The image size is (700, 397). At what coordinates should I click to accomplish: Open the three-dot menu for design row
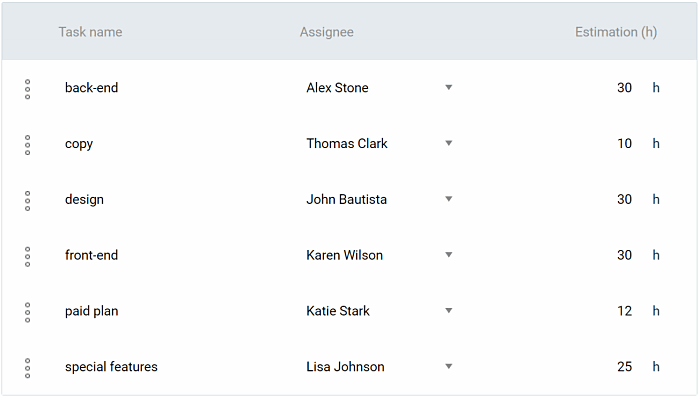pos(28,201)
